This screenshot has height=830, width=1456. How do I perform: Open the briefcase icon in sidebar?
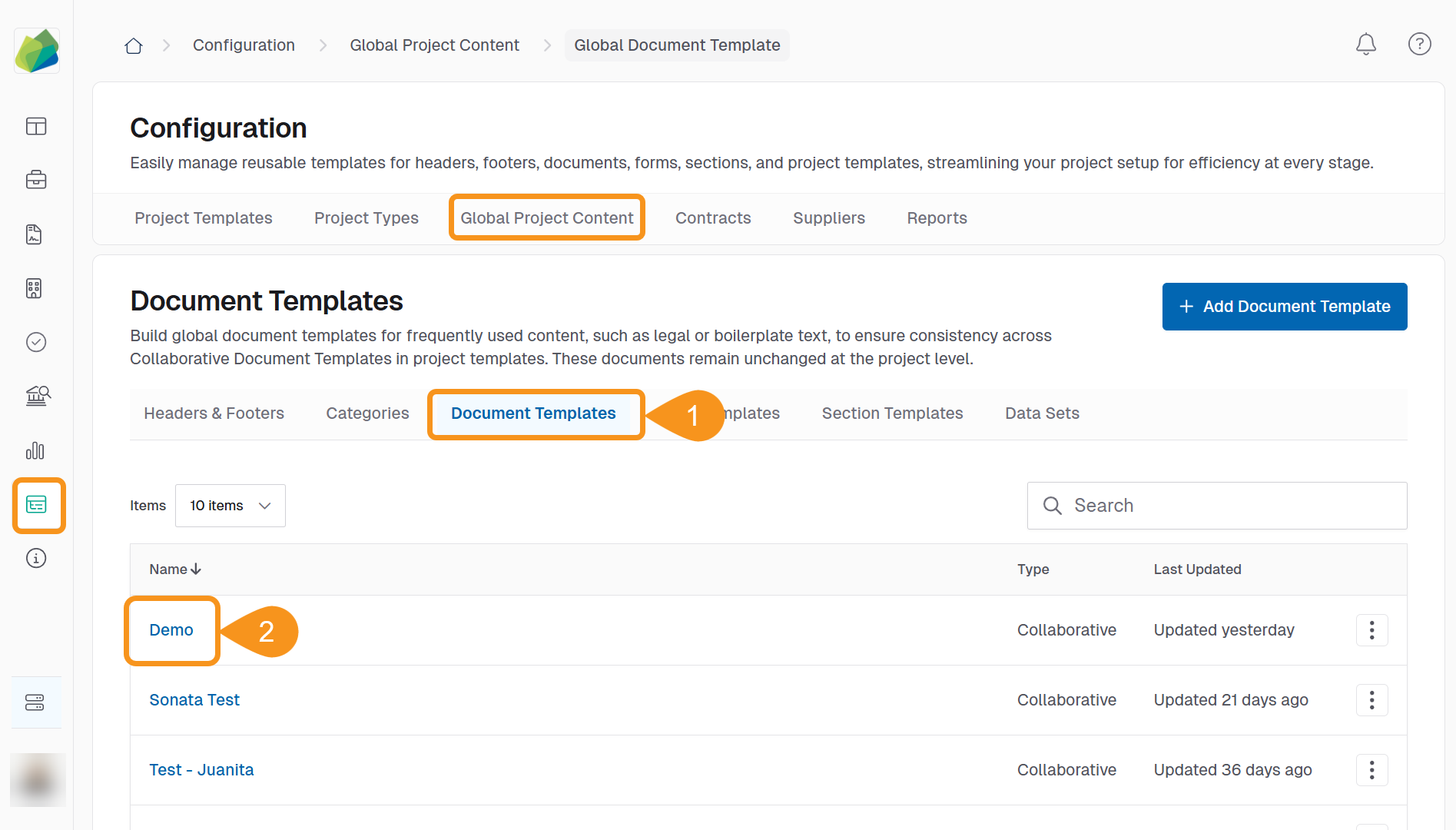tap(36, 180)
